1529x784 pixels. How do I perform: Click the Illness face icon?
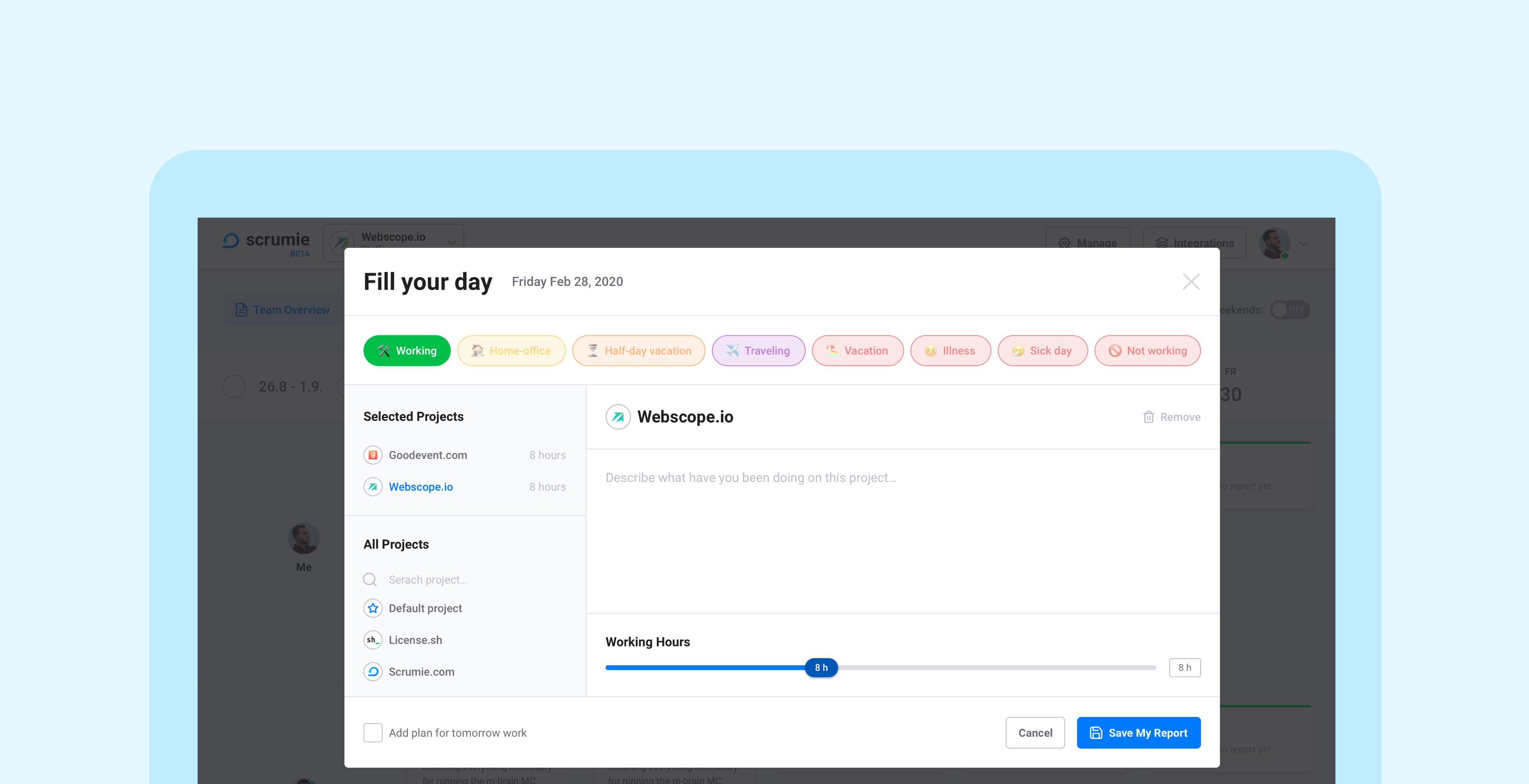click(x=931, y=351)
